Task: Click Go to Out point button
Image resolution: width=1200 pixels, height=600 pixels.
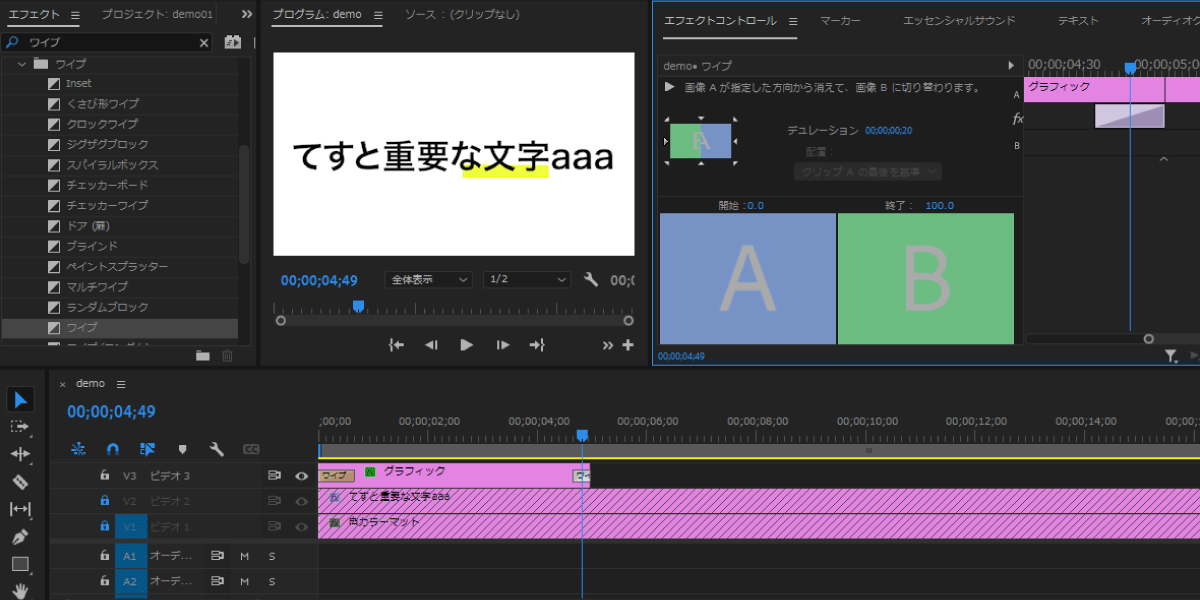Action: pyautogui.click(x=537, y=345)
